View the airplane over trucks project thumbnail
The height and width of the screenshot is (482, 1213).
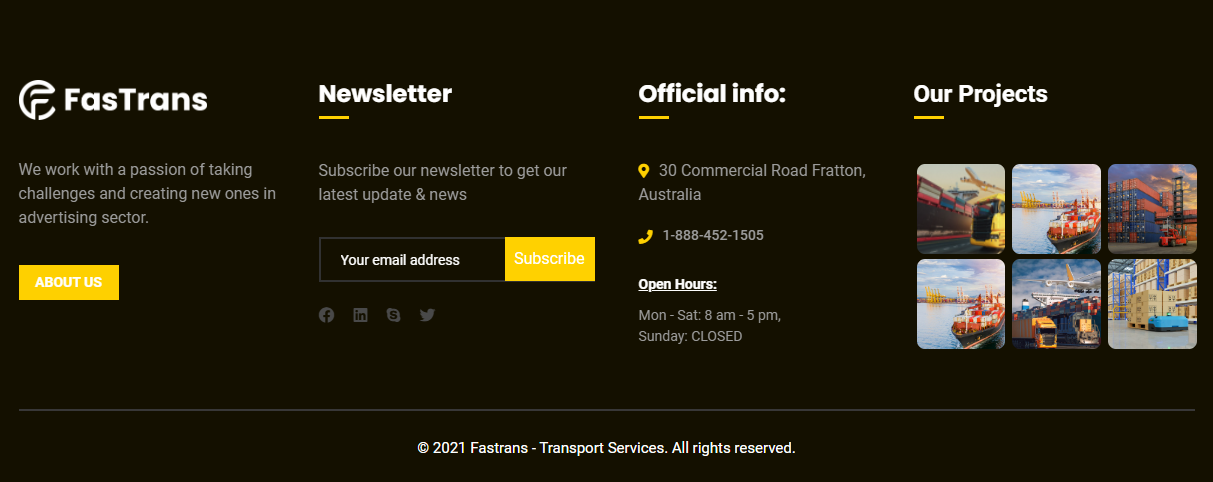tap(1056, 304)
